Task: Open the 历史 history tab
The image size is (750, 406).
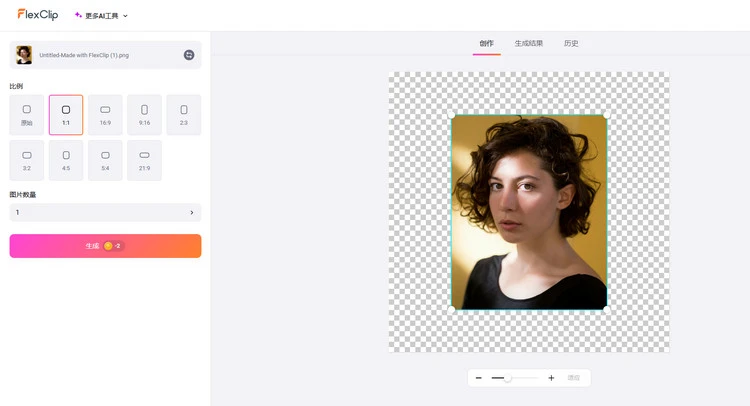Action: click(x=571, y=43)
